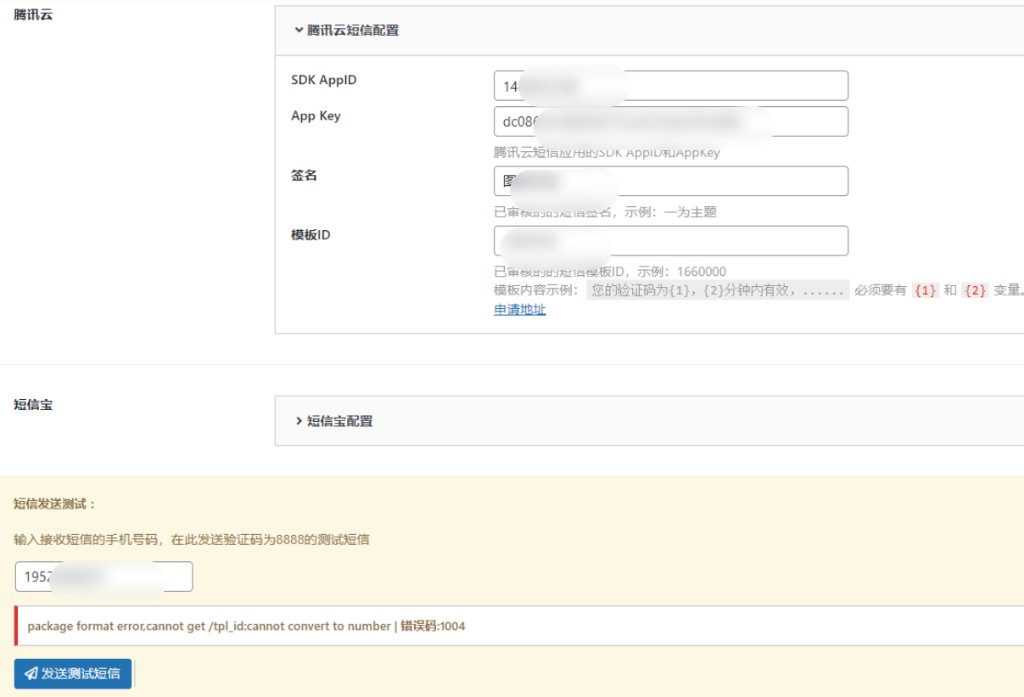Click the SDK AppID input field
The width and height of the screenshot is (1024, 697).
point(671,86)
